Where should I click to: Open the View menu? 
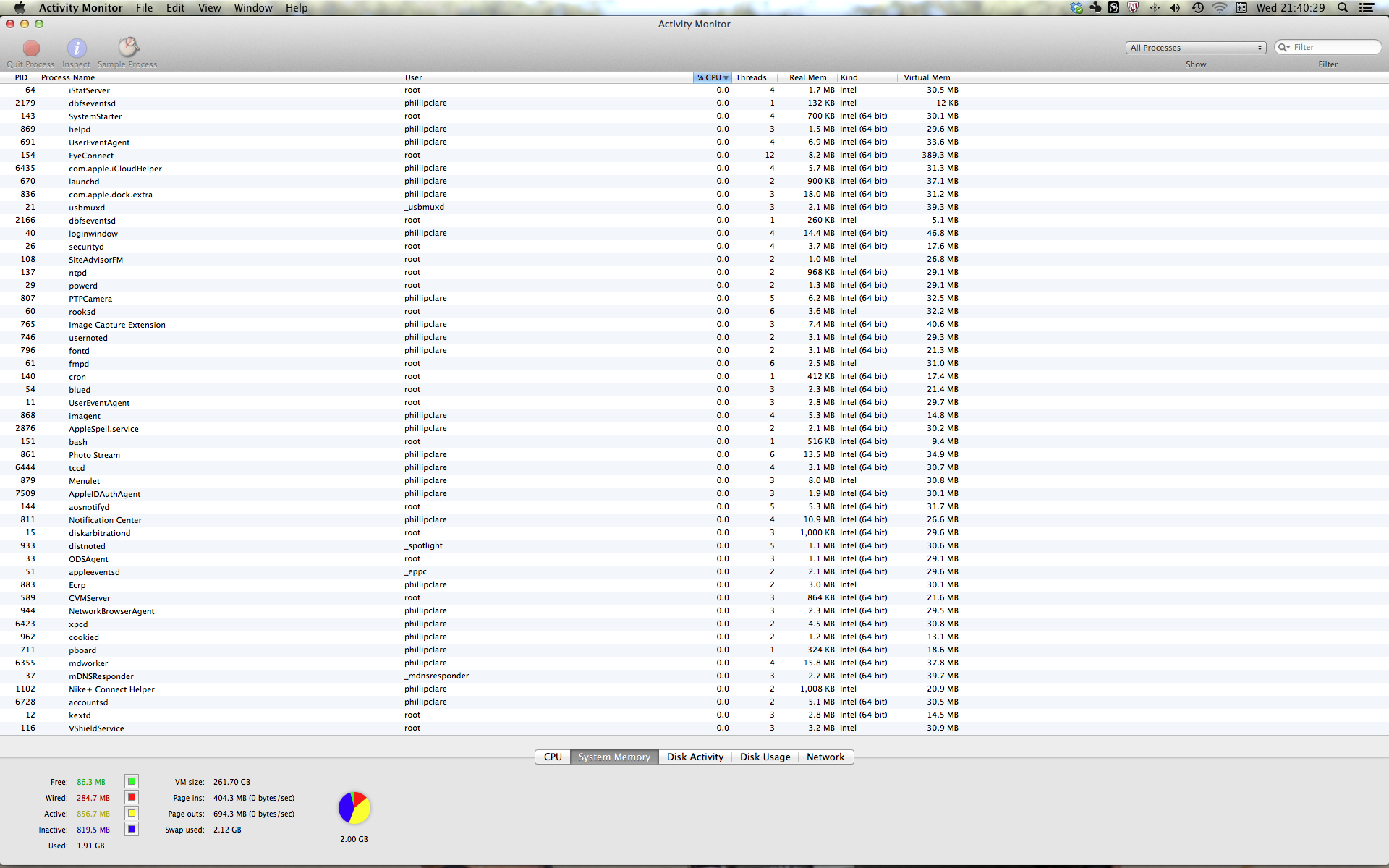[x=210, y=8]
